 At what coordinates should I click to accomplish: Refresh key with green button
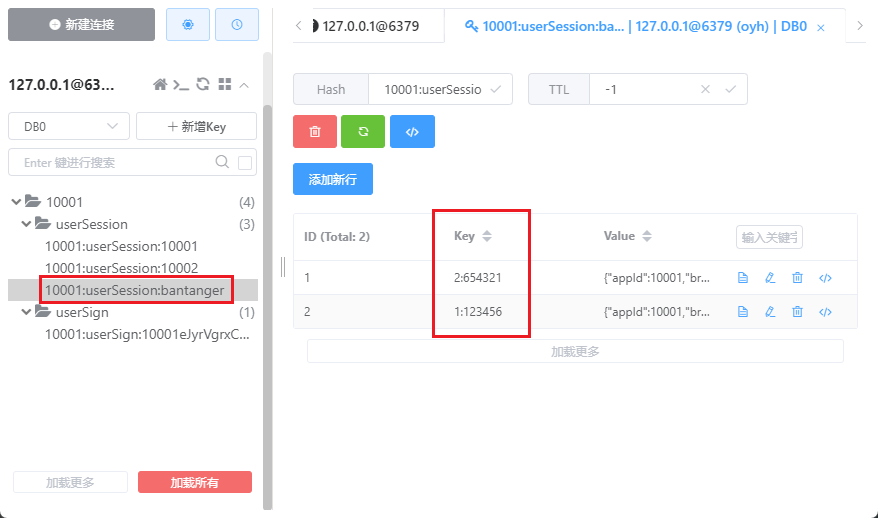pos(363,132)
